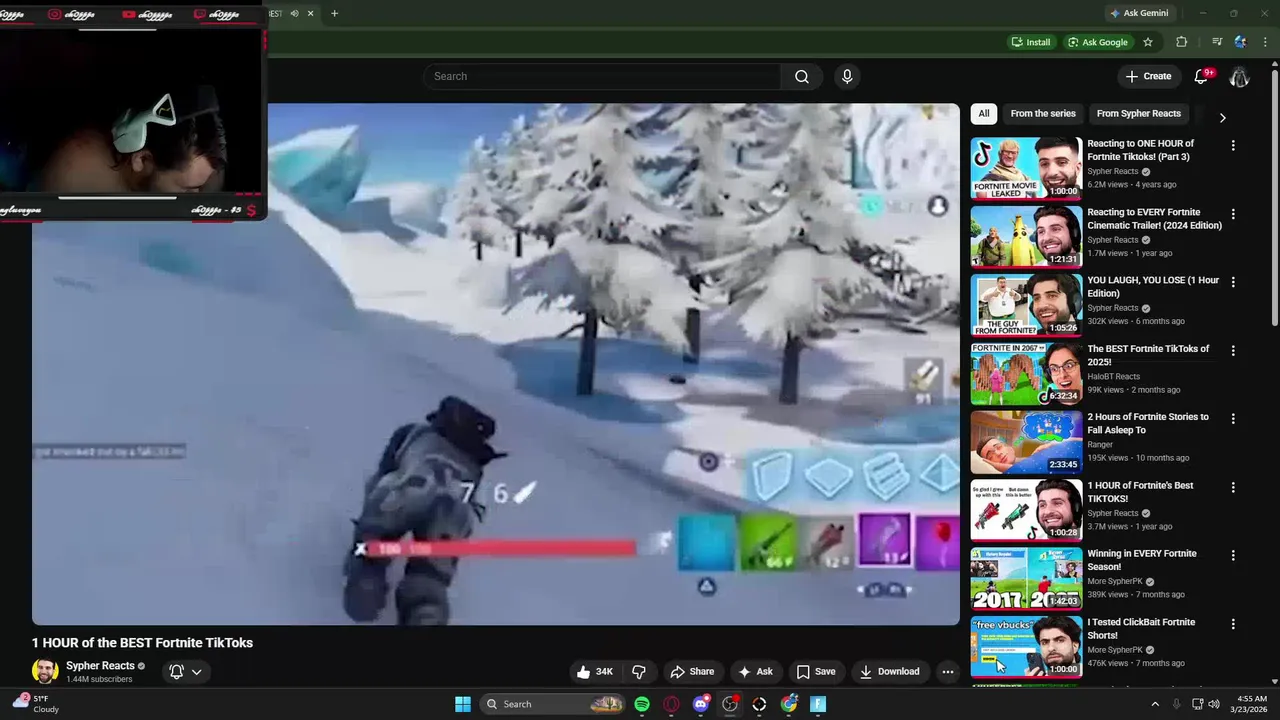Open options for 'The BEST Fortnite TikToks of 2025'
1280x720 pixels.
[1233, 351]
